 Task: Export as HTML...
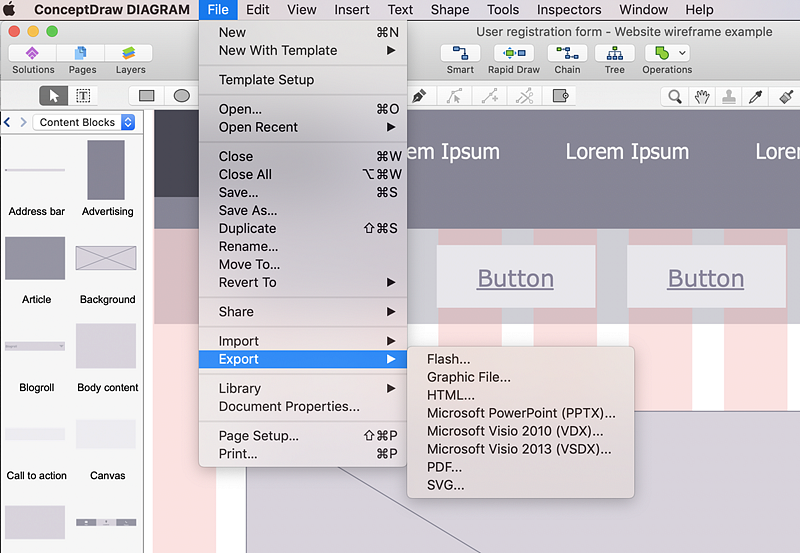(x=520, y=395)
